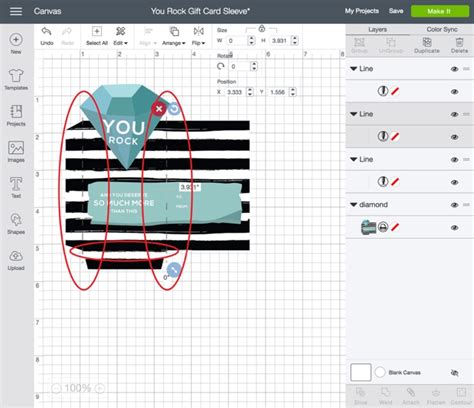This screenshot has width=474, height=408.
Task: Toggle visibility of the top Line layer
Action: [x=454, y=69]
